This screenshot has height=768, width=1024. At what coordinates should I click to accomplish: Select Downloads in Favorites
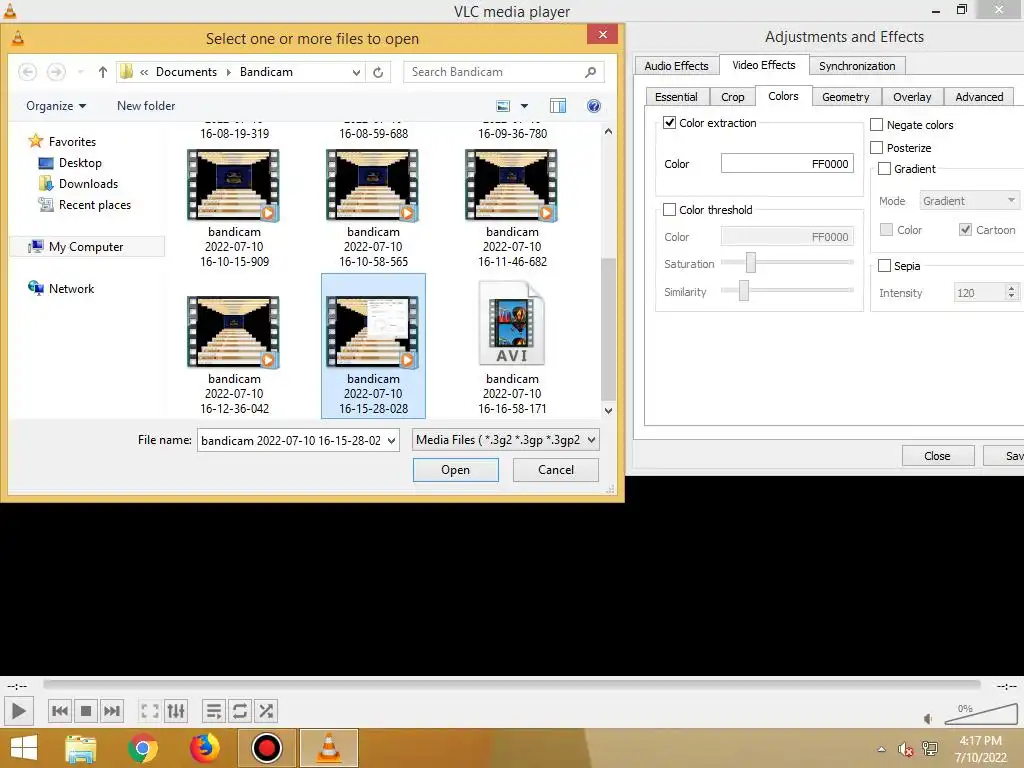[78, 184]
